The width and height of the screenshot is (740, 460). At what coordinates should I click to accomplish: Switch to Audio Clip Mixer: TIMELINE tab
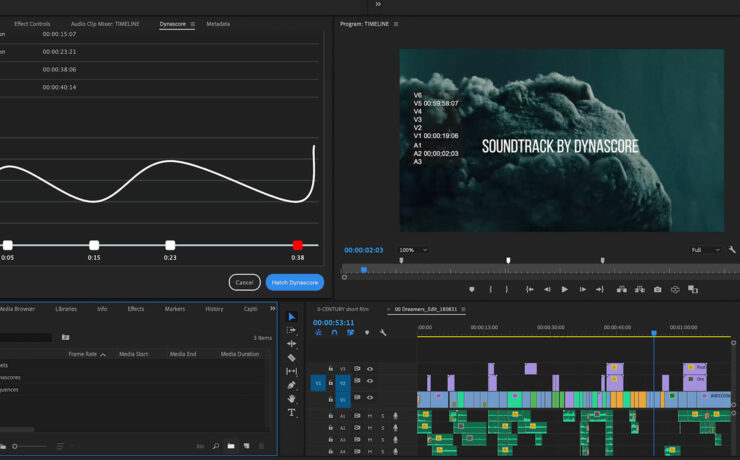pyautogui.click(x=105, y=24)
